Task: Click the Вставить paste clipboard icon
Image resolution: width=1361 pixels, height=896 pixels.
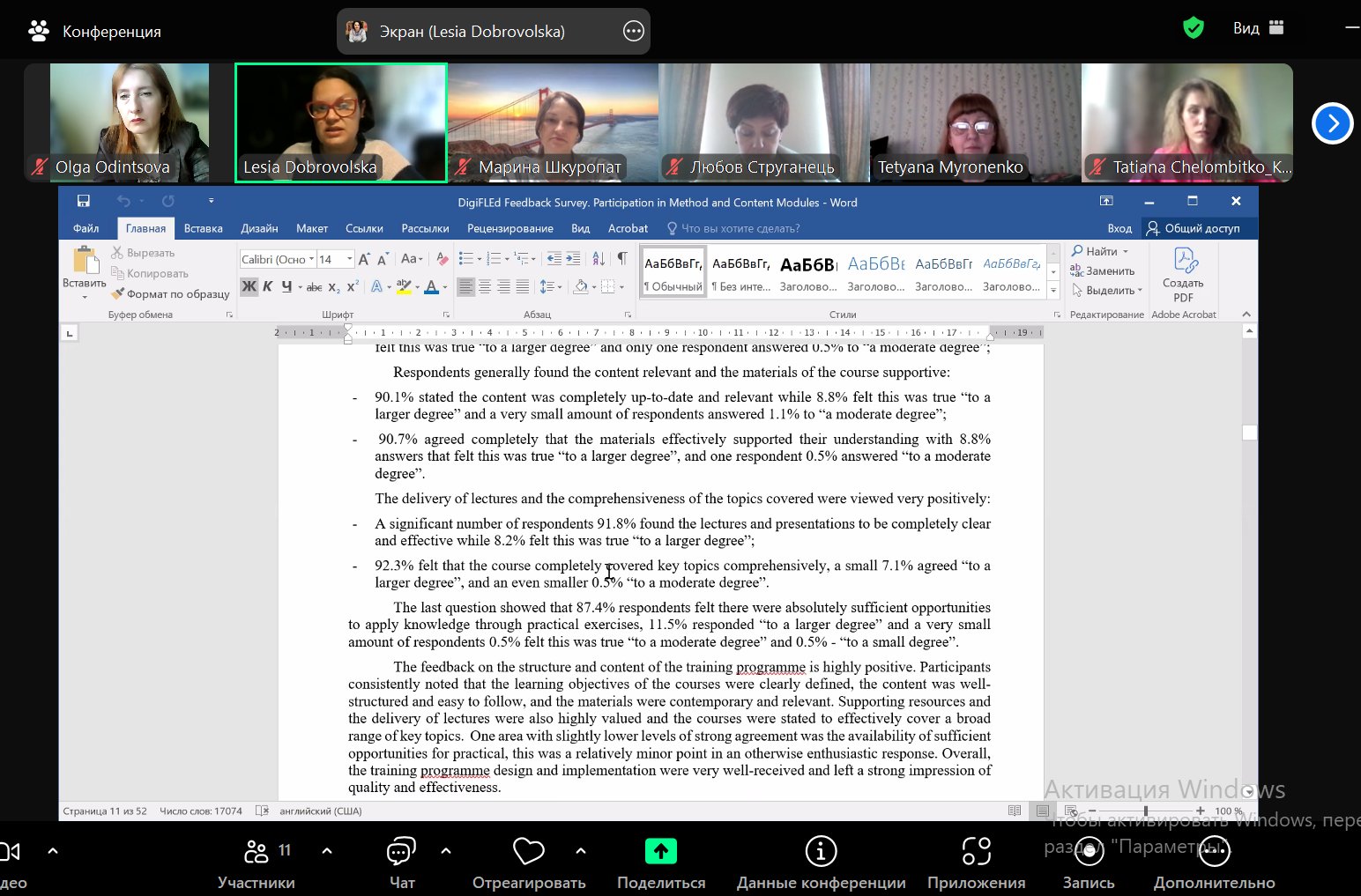Action: click(85, 261)
